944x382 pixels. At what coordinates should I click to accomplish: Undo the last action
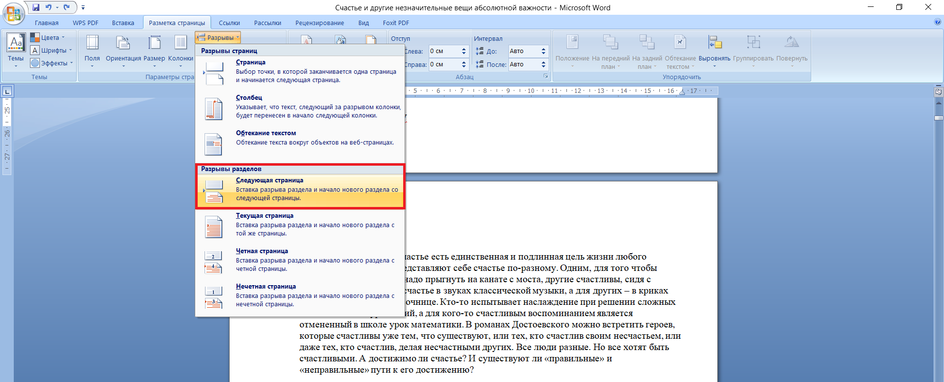click(48, 7)
